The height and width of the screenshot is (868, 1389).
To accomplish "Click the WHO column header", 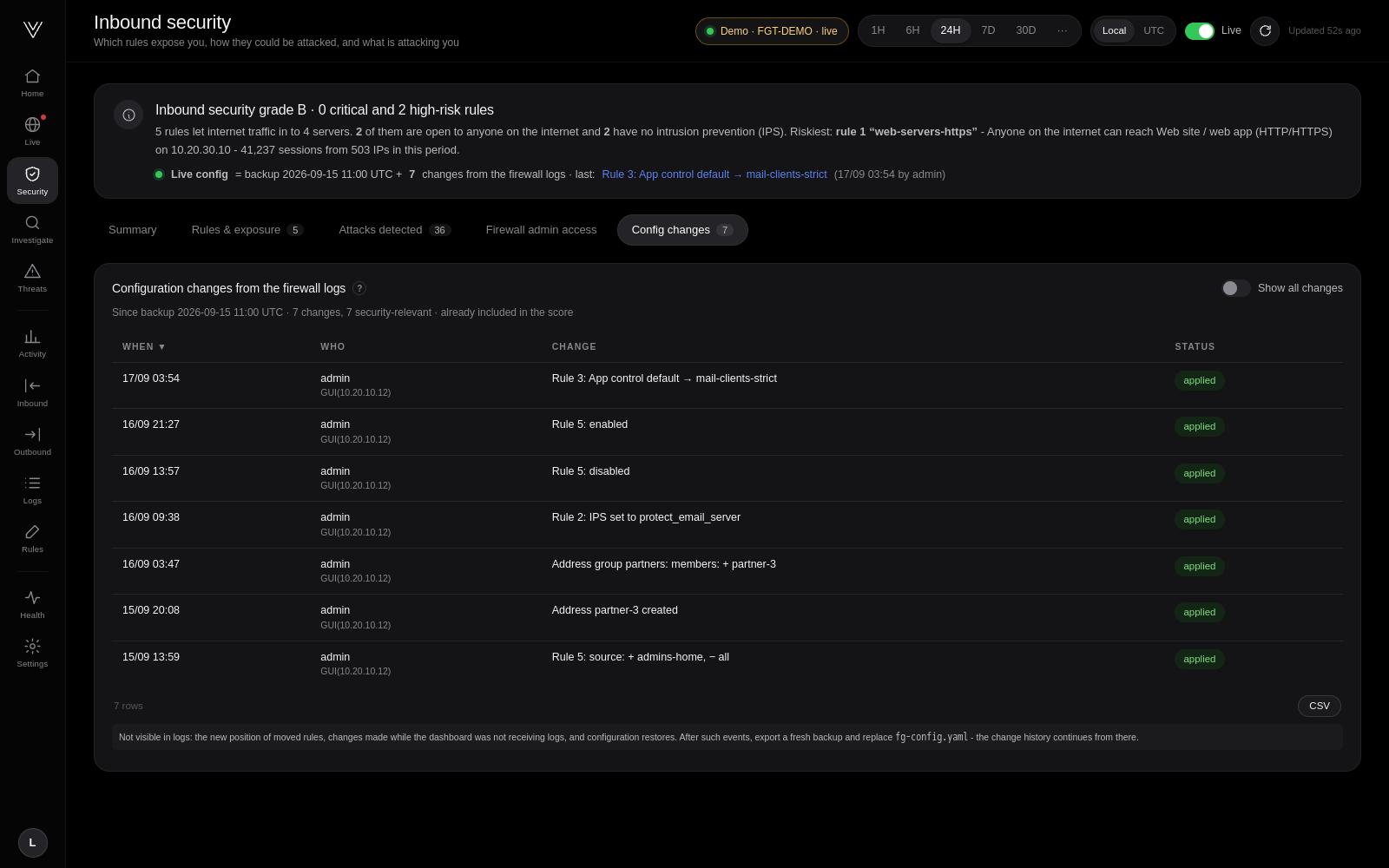I will point(332,346).
